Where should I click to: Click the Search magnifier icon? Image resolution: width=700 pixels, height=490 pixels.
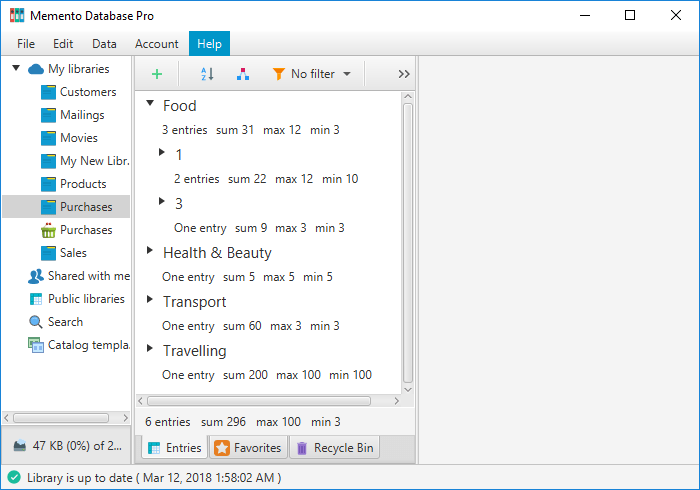(x=36, y=322)
